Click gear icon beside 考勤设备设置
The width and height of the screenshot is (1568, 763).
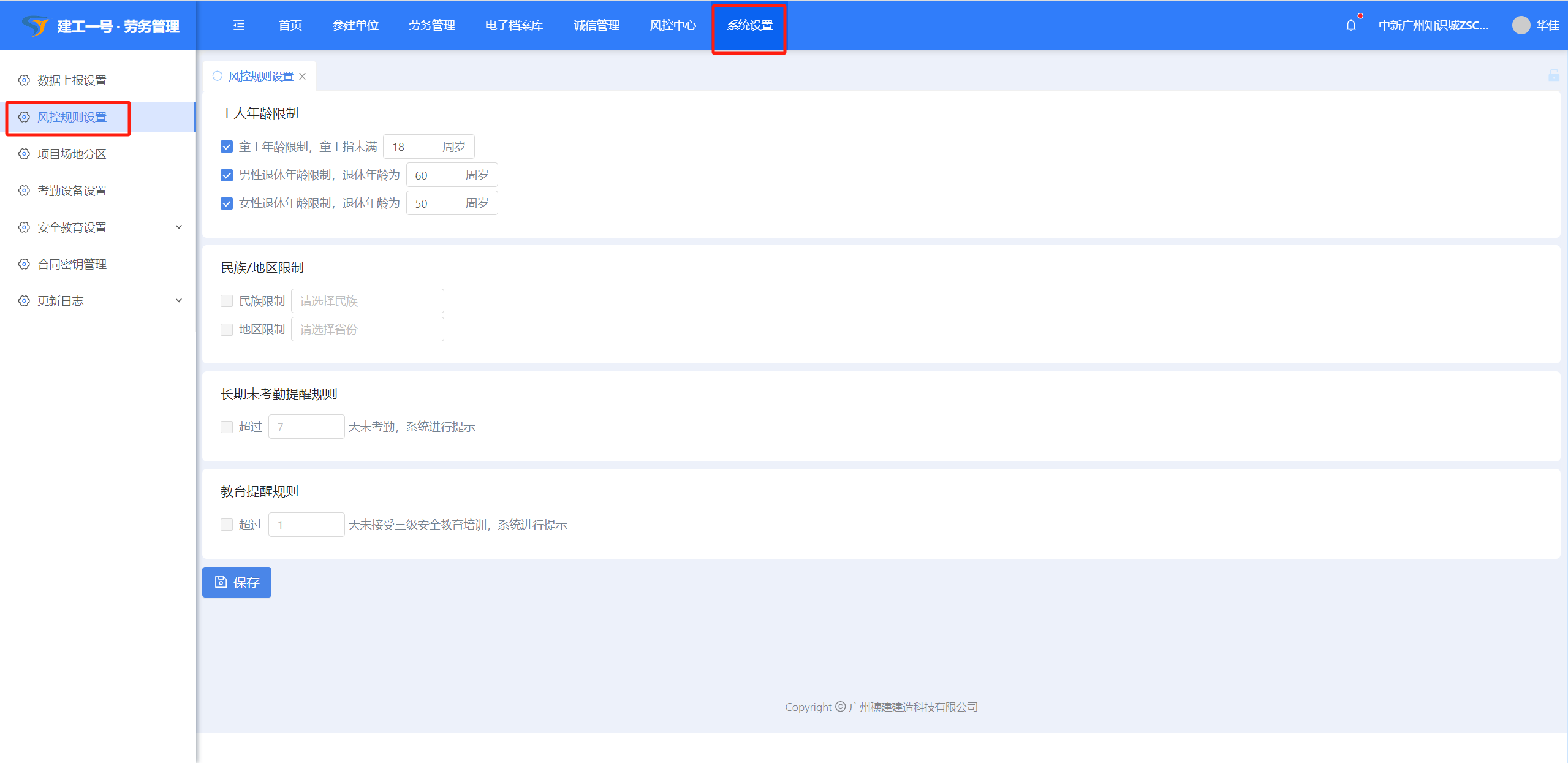click(x=24, y=191)
